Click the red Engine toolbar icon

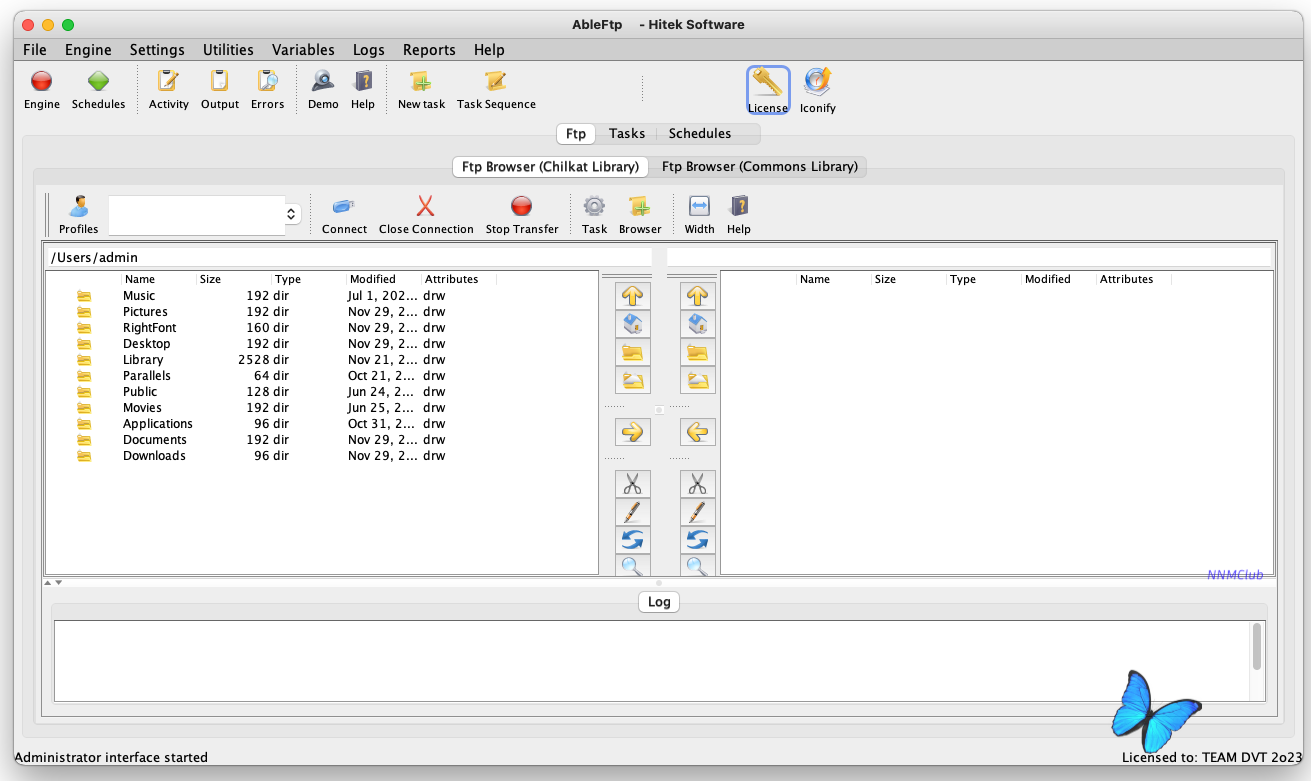(x=42, y=81)
